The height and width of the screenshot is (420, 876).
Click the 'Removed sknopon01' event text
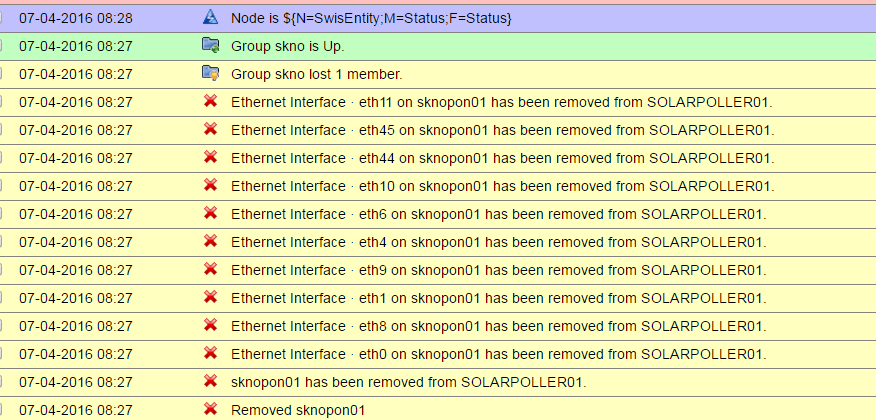[298, 409]
